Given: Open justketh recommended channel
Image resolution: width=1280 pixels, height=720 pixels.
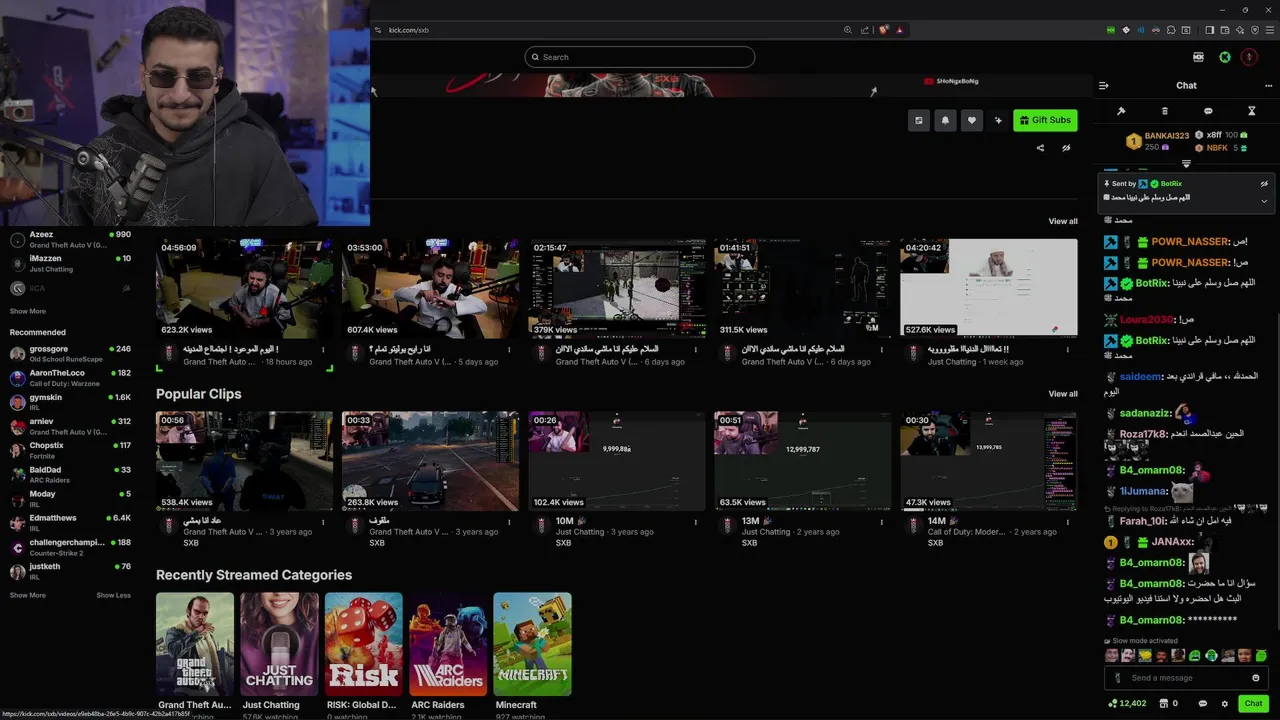Looking at the screenshot, I should coord(70,571).
